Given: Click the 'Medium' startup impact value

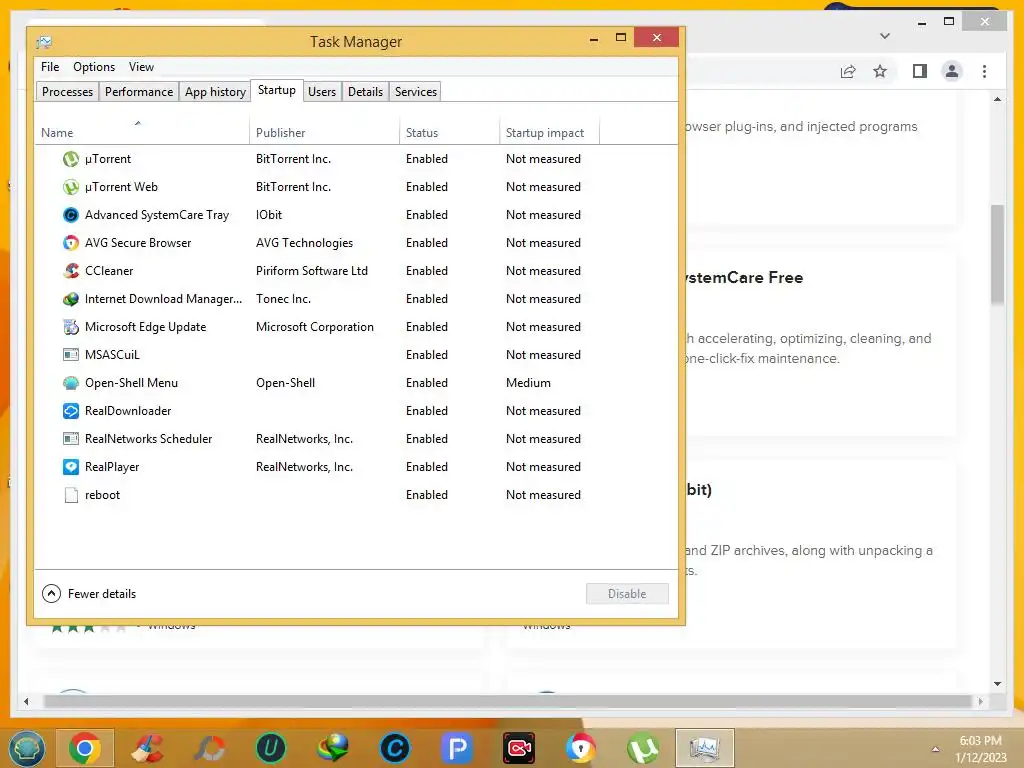Looking at the screenshot, I should (x=528, y=383).
